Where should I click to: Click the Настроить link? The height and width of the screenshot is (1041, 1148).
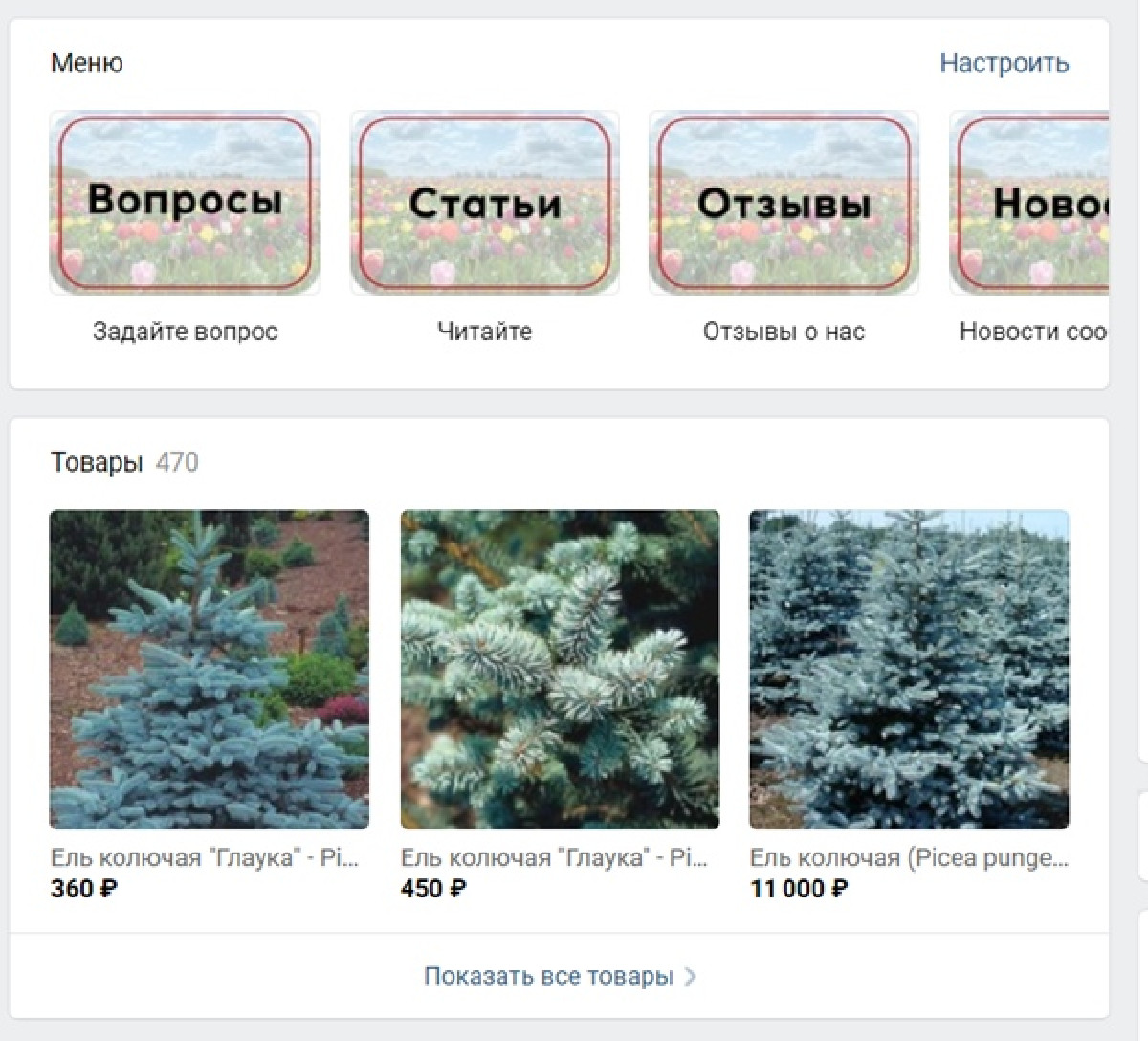[x=1004, y=63]
